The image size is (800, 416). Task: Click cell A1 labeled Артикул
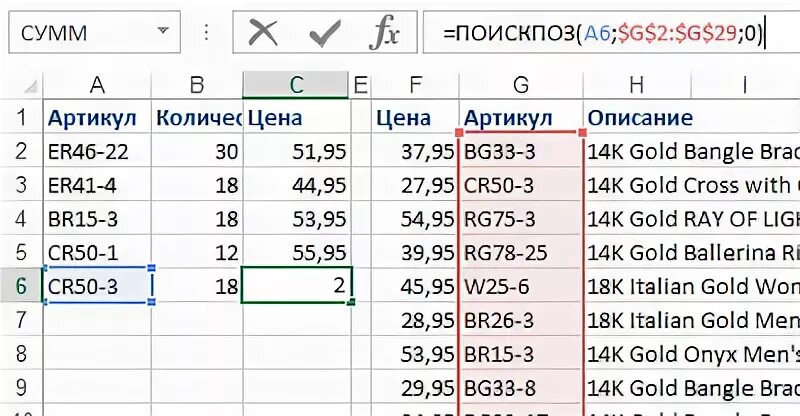[x=97, y=117]
